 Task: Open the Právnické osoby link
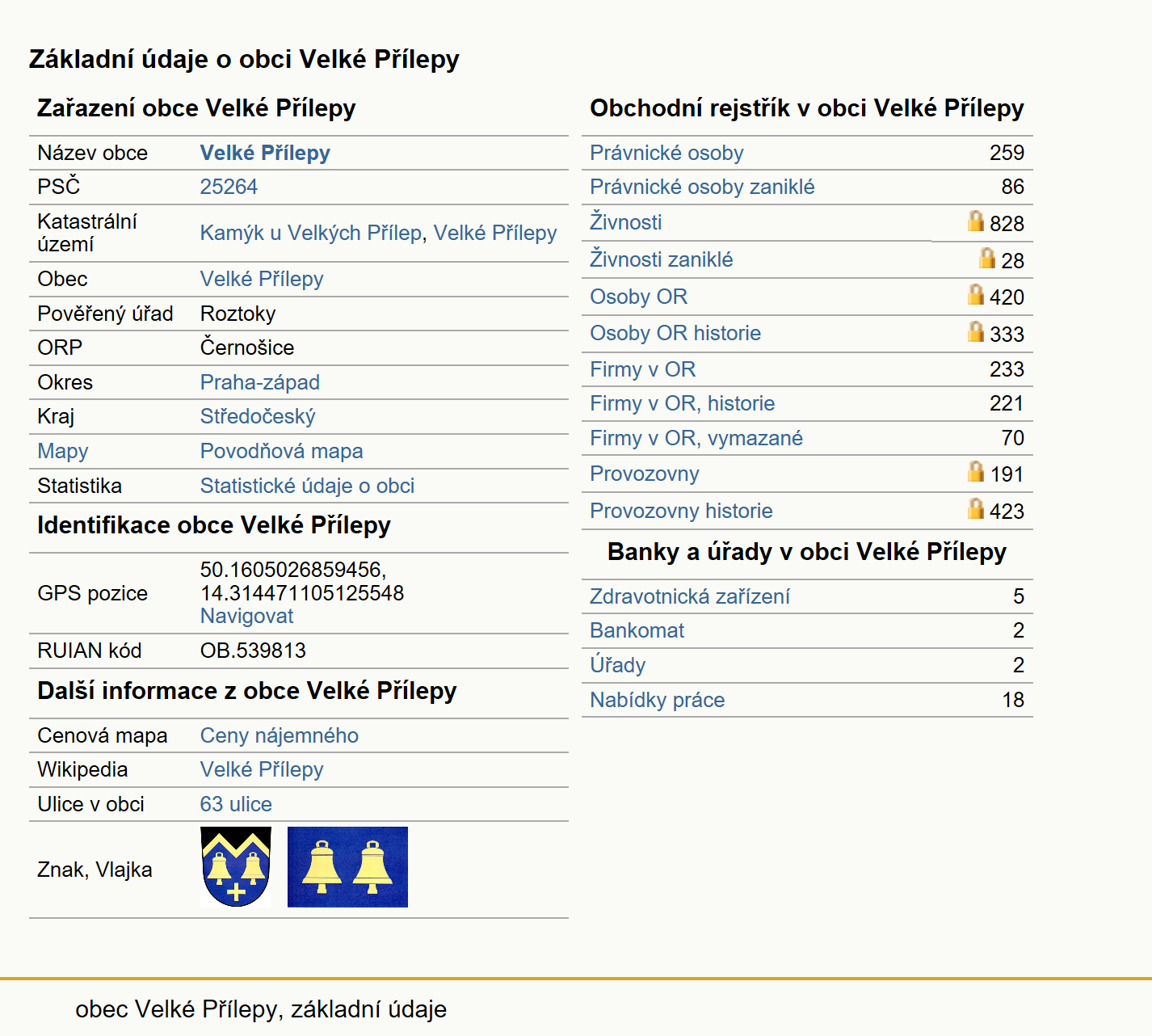pyautogui.click(x=666, y=153)
